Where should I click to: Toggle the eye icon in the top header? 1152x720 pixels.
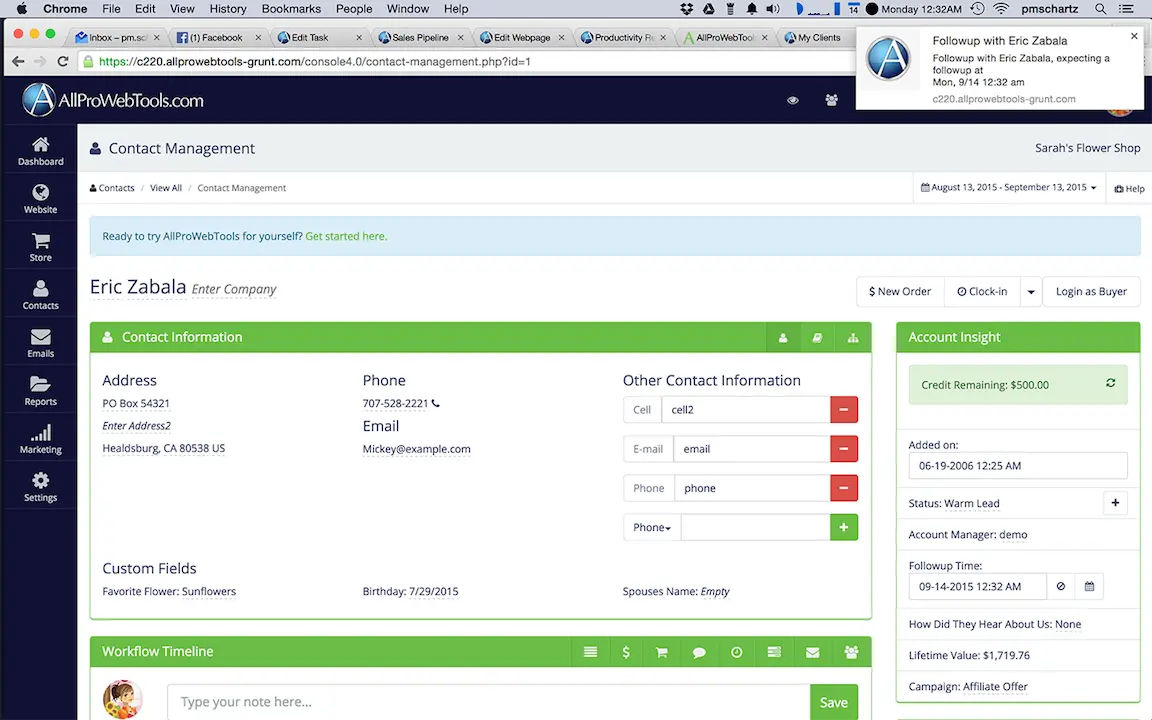[x=792, y=100]
